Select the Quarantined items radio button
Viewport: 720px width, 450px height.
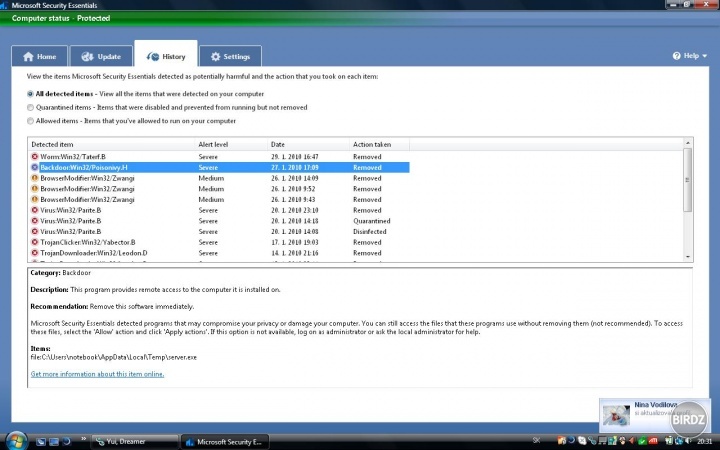coord(30,107)
